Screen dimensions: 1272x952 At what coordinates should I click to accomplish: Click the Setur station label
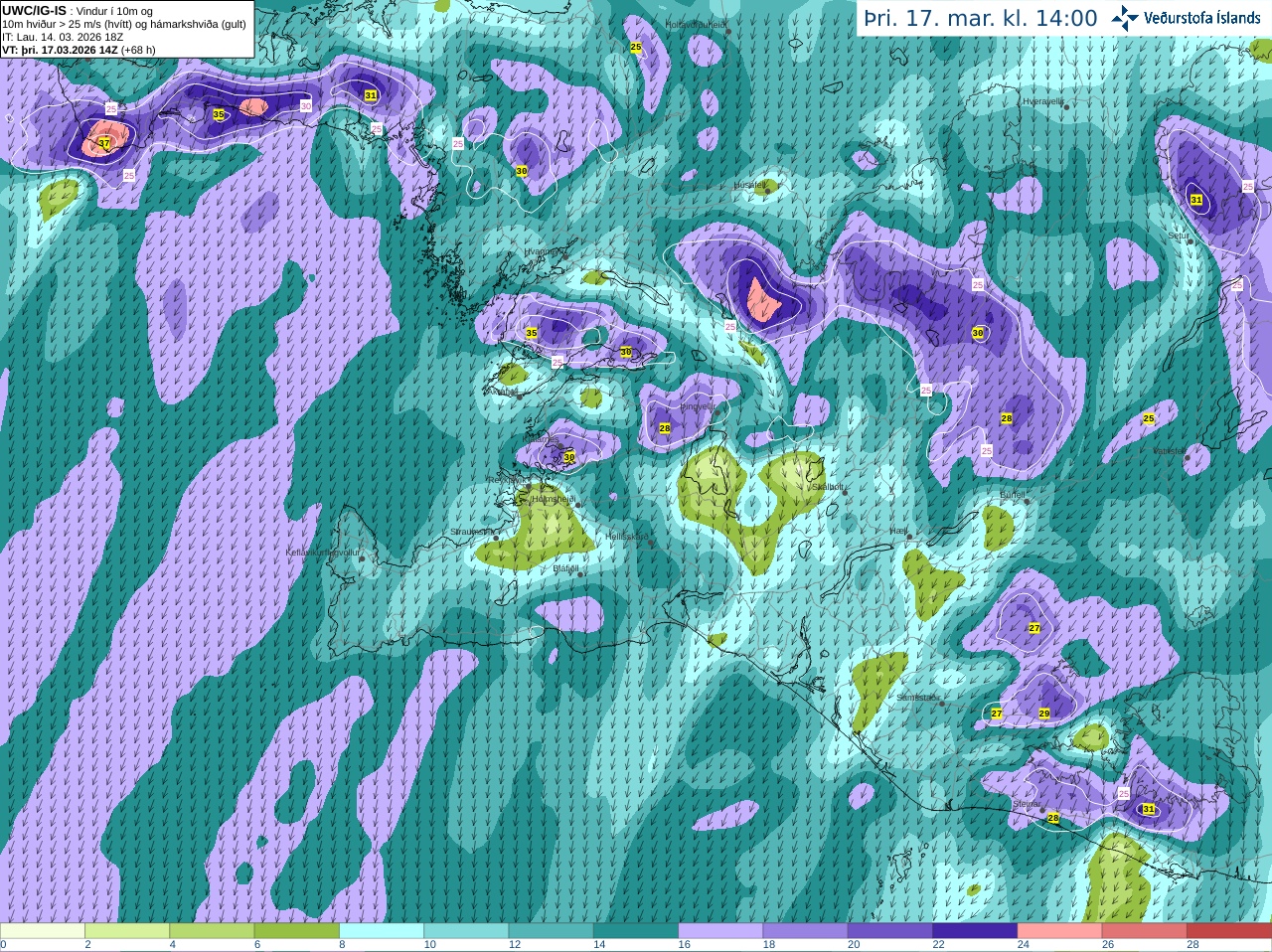coord(1179,236)
